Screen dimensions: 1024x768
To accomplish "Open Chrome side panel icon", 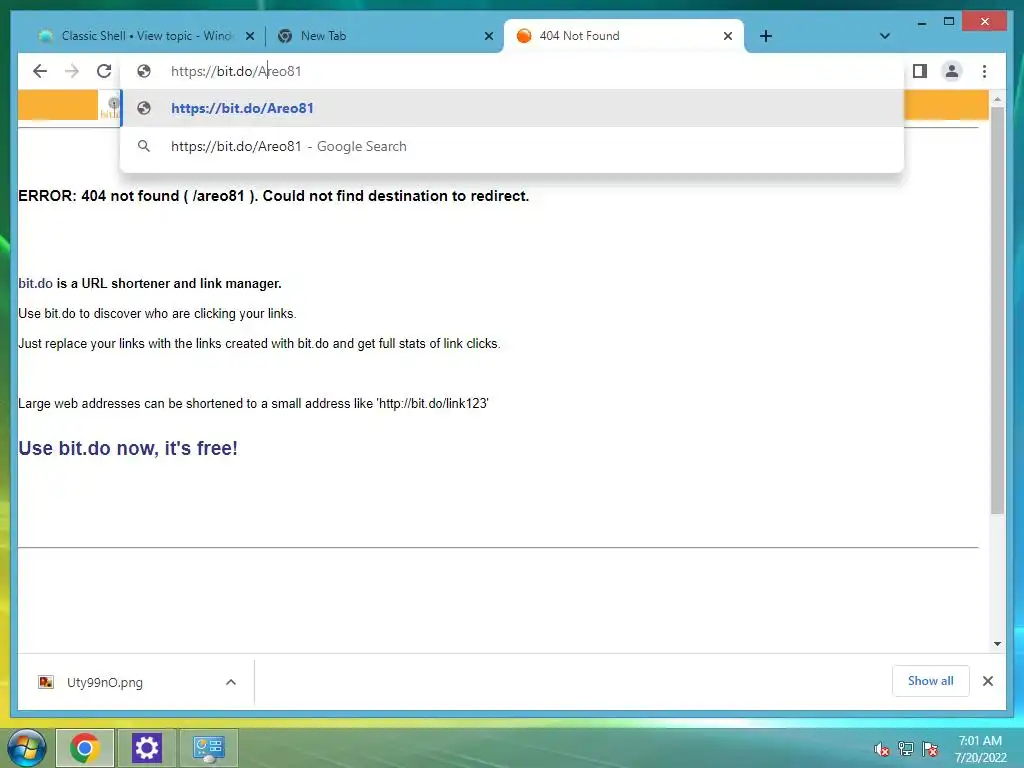I will [x=920, y=71].
